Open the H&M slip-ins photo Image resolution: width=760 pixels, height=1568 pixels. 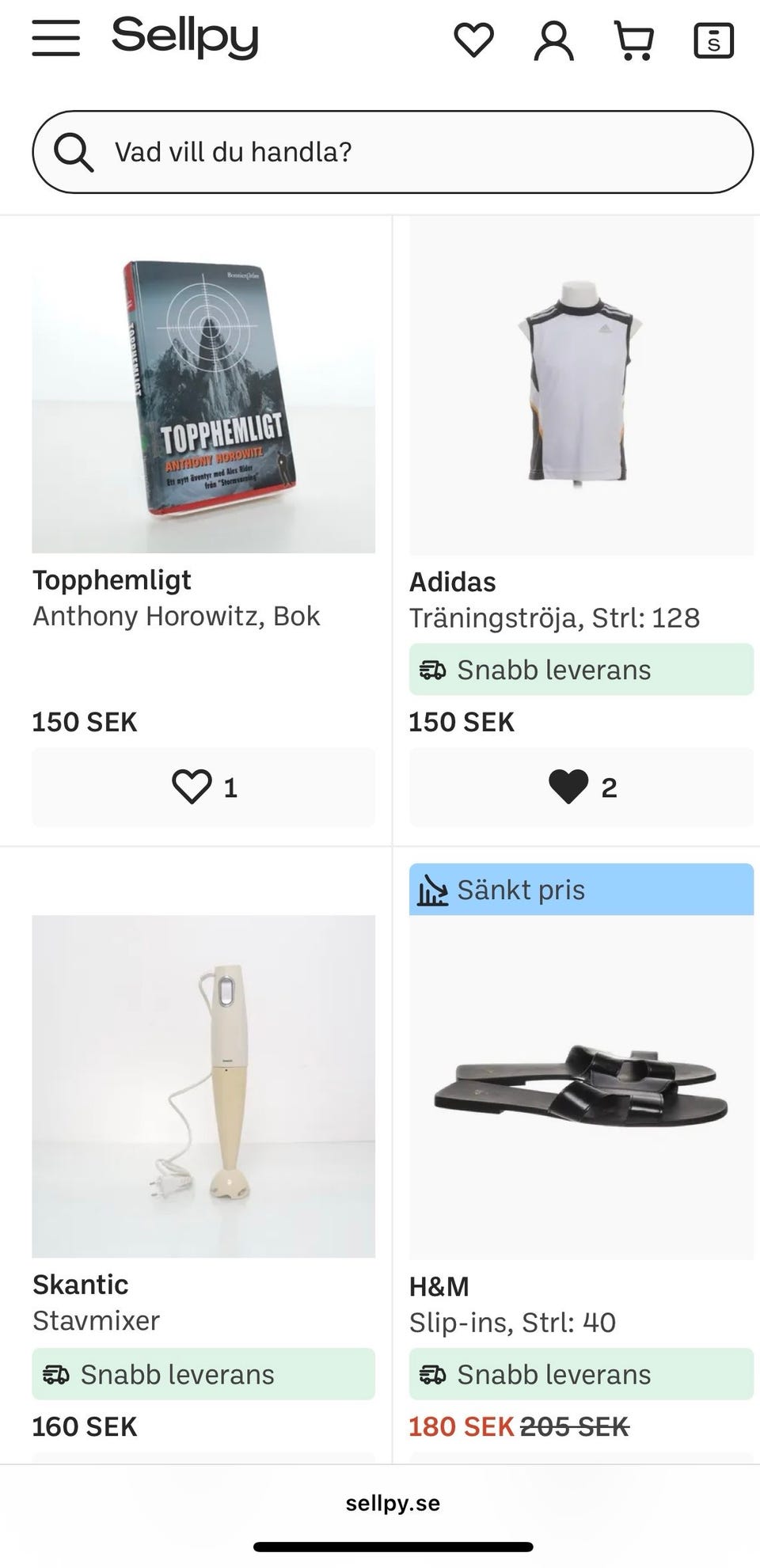[x=581, y=1086]
